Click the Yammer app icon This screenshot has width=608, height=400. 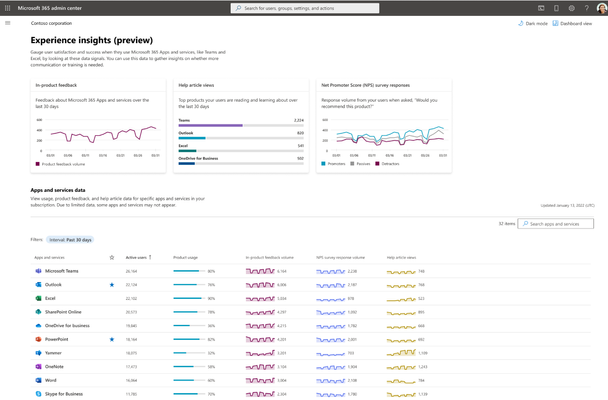click(38, 353)
